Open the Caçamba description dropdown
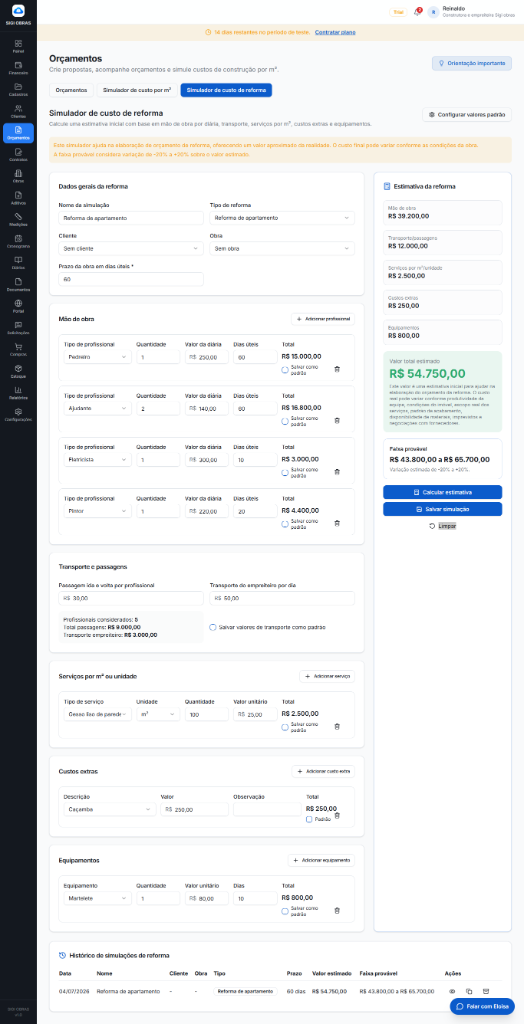The image size is (524, 1024). pos(110,809)
